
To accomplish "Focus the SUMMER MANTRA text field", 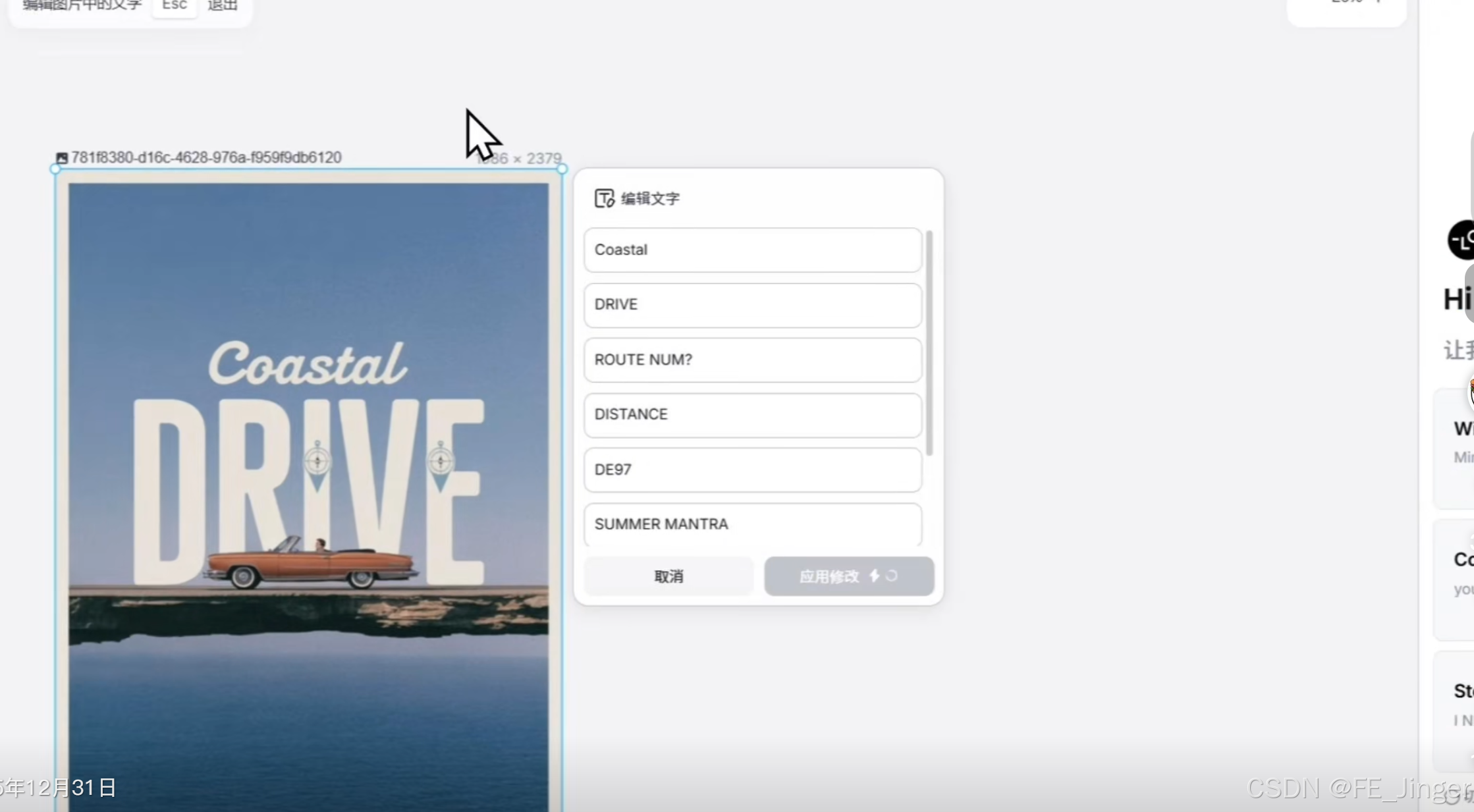I will [752, 524].
